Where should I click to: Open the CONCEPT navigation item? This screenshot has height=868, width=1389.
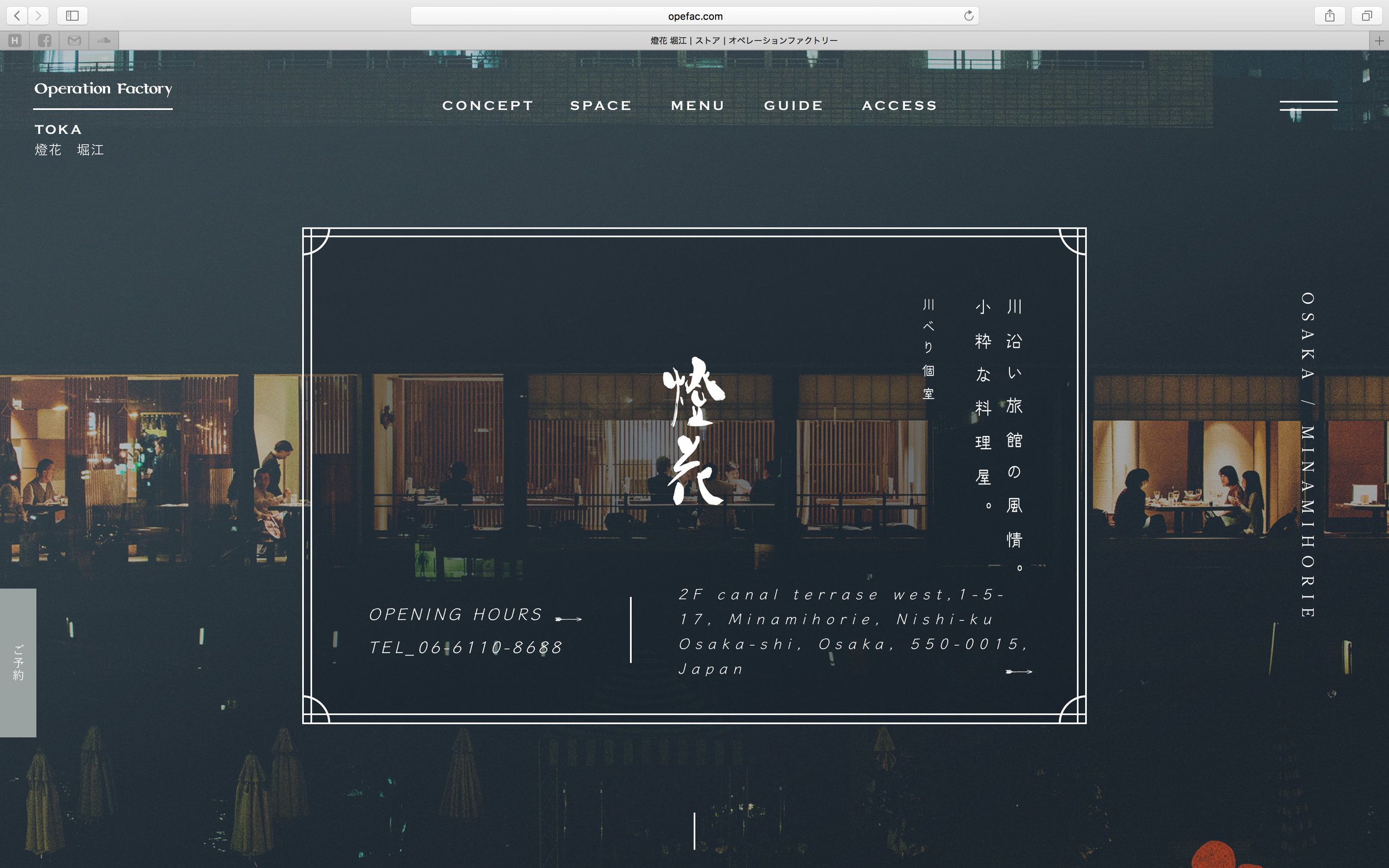click(487, 106)
